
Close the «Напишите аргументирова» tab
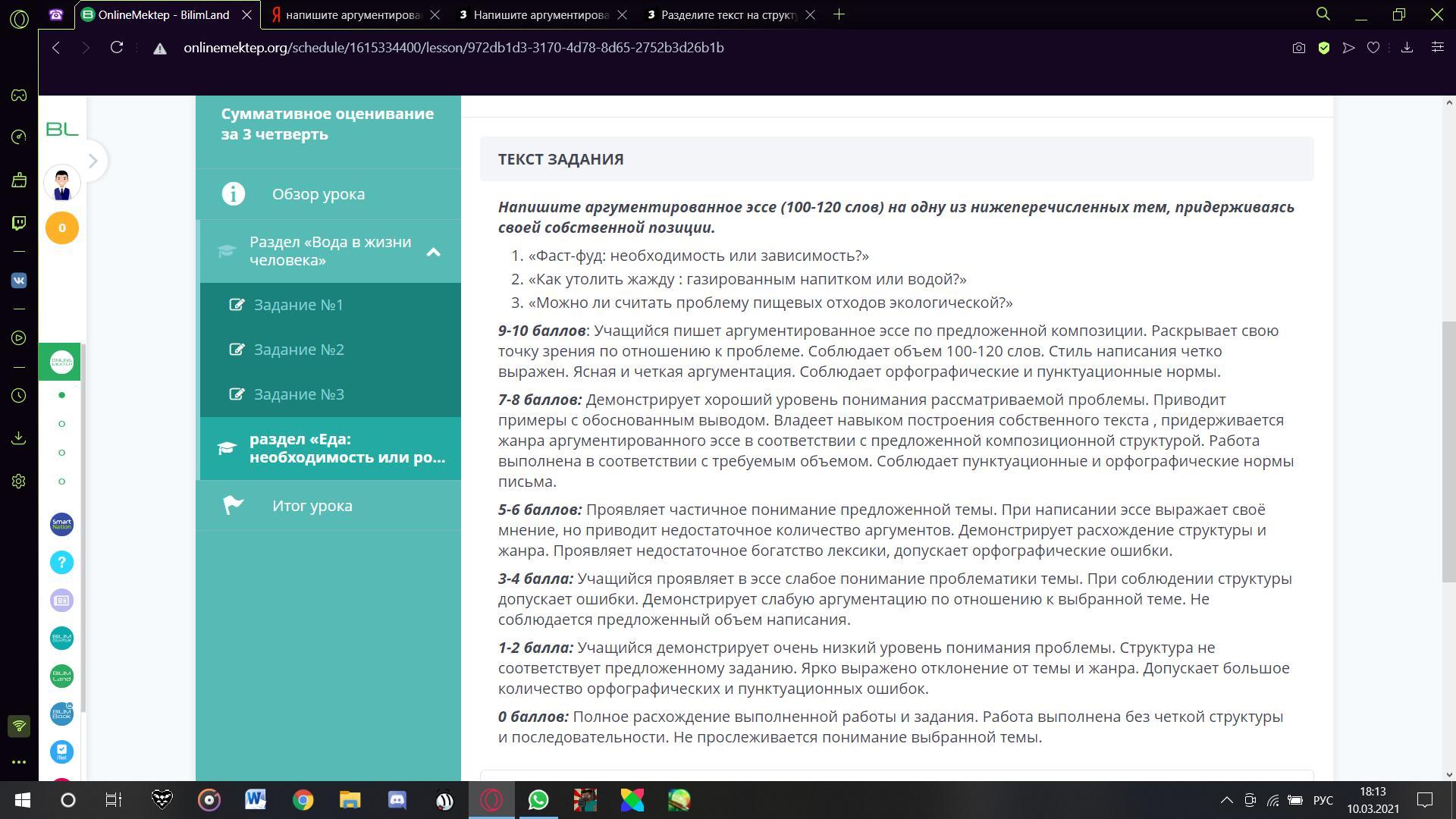pos(623,15)
